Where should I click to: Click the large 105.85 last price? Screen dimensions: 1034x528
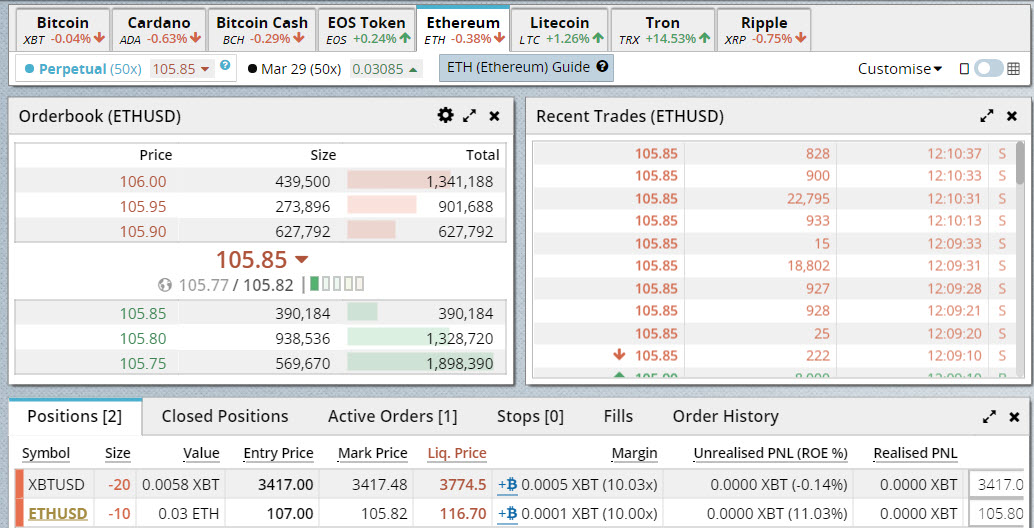[x=251, y=260]
